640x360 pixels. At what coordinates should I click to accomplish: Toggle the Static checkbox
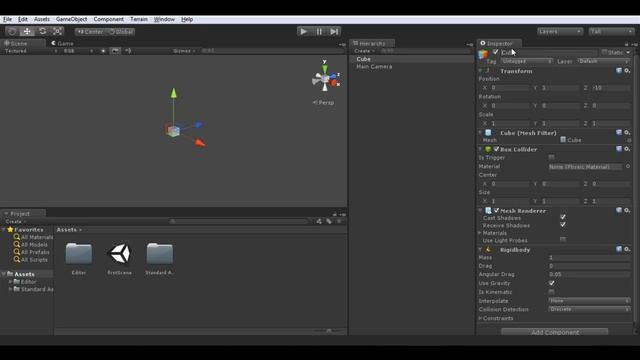tap(604, 52)
